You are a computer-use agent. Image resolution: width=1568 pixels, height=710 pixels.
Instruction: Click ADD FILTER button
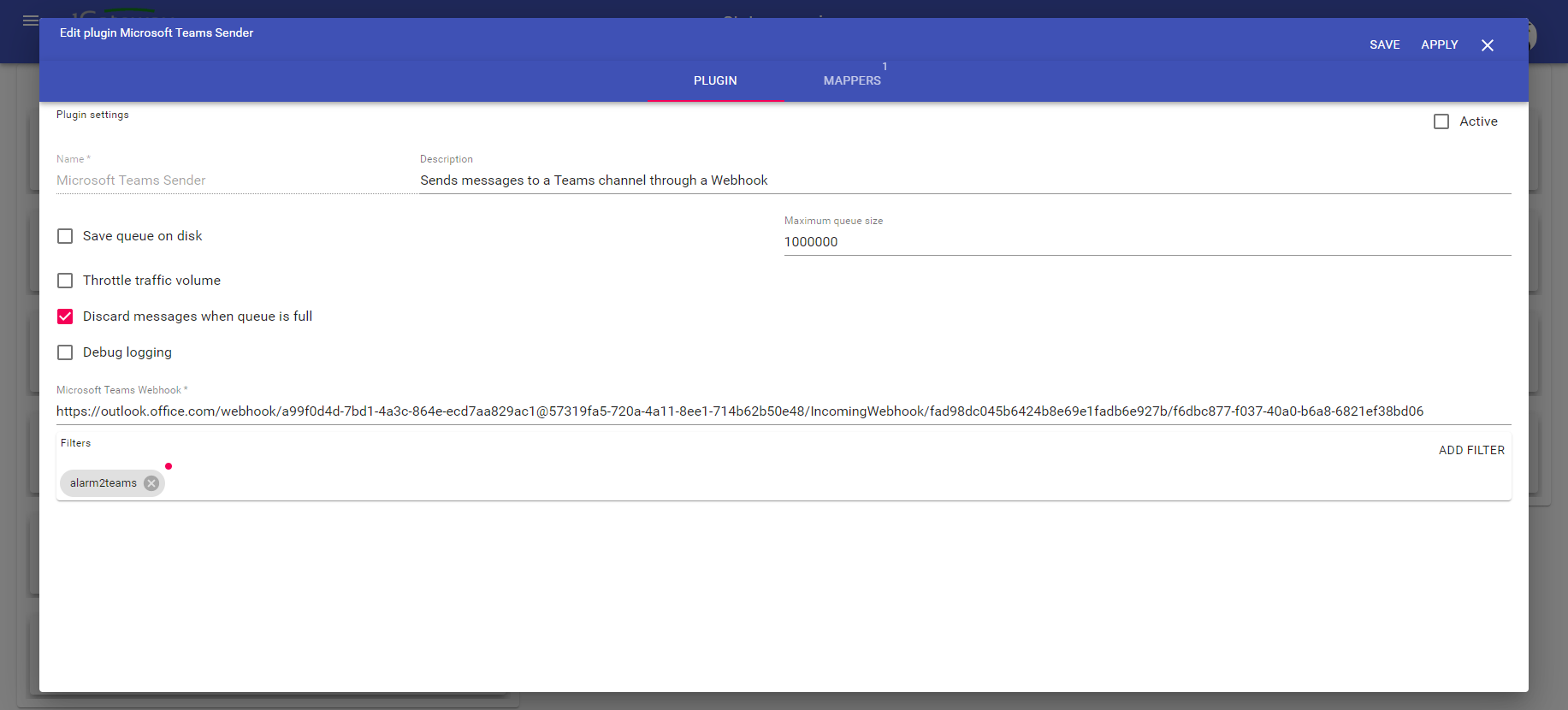pyautogui.click(x=1471, y=450)
